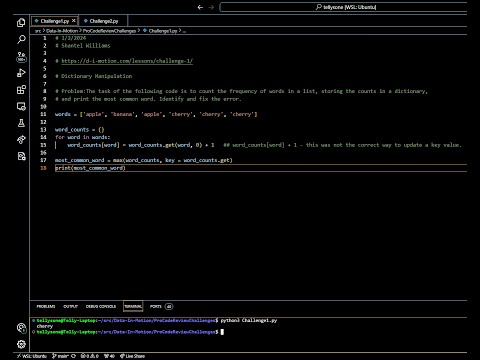Click line number 11 in gutter
The height and width of the screenshot is (360, 480).
point(43,114)
